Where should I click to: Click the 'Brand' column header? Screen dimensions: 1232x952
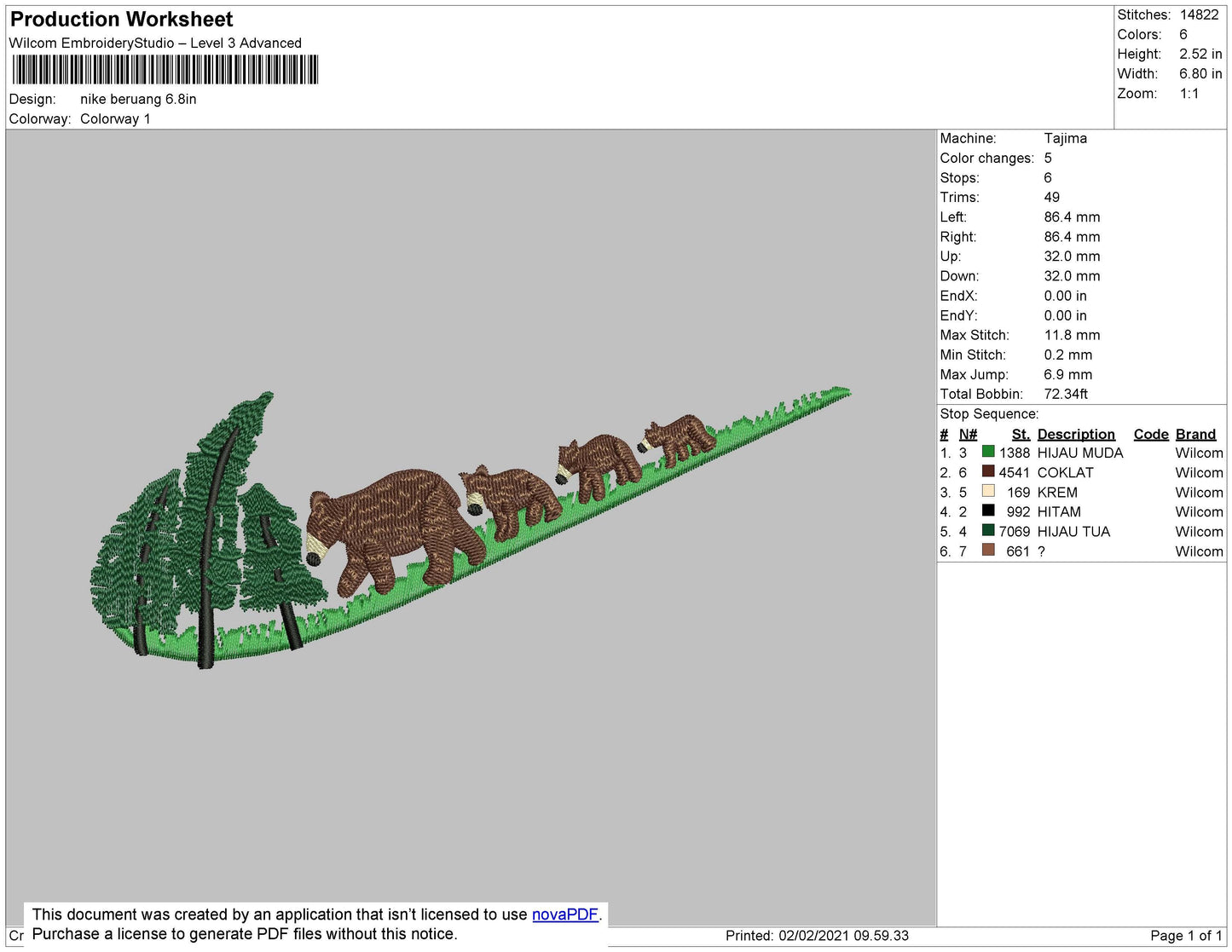1196,434
